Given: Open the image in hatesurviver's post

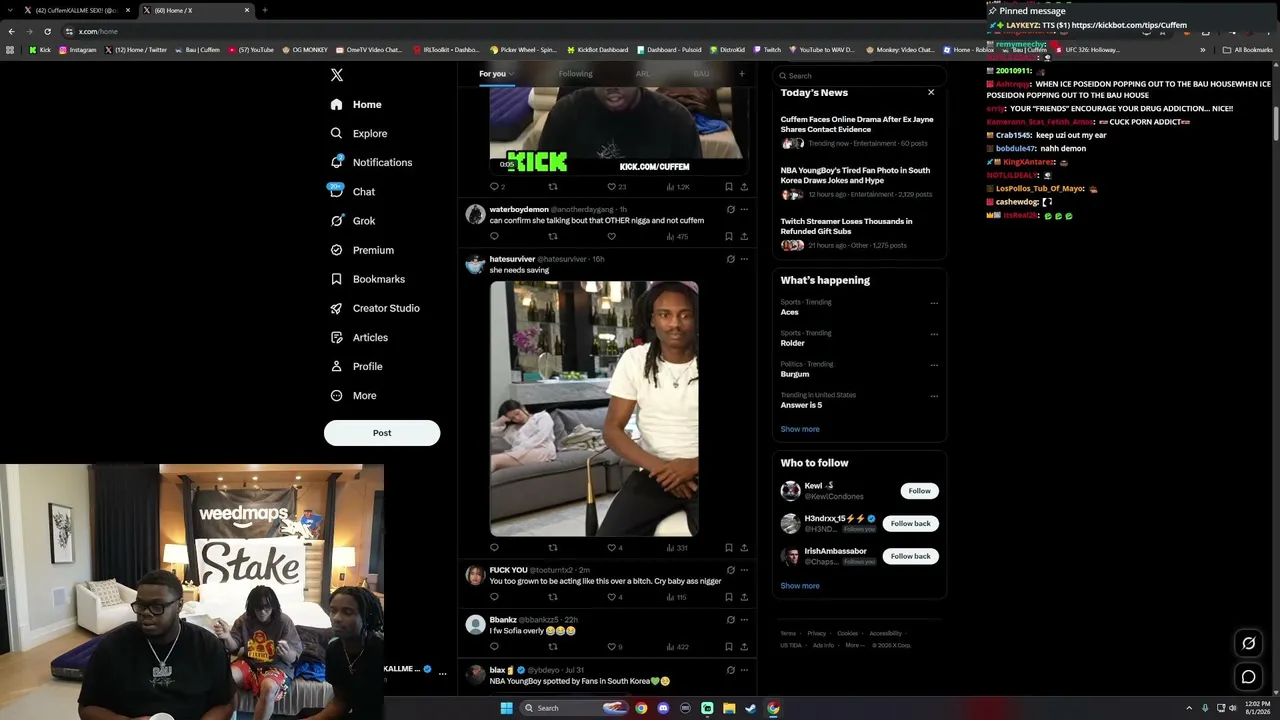Looking at the screenshot, I should pyautogui.click(x=594, y=409).
